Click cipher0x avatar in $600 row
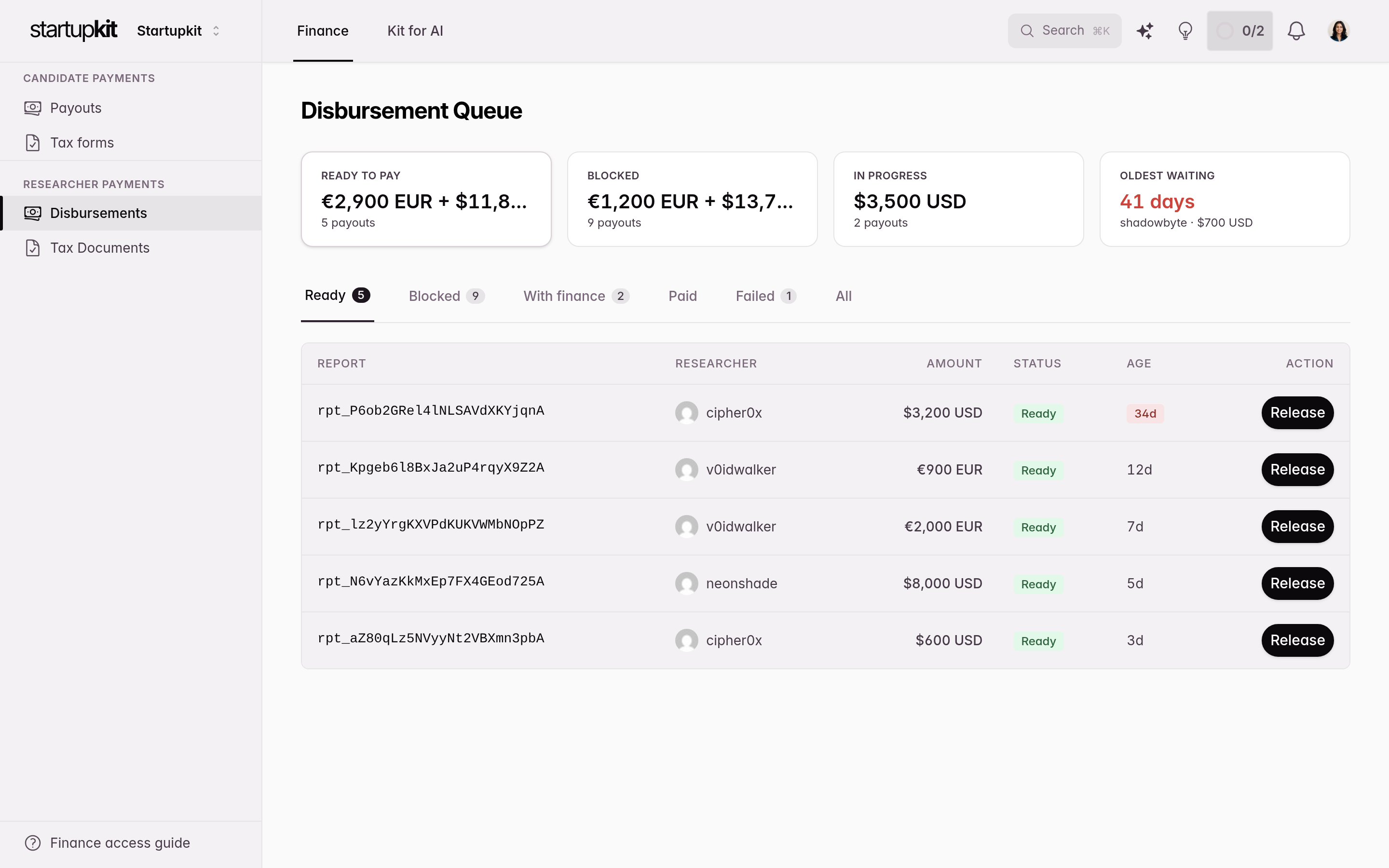 (686, 640)
